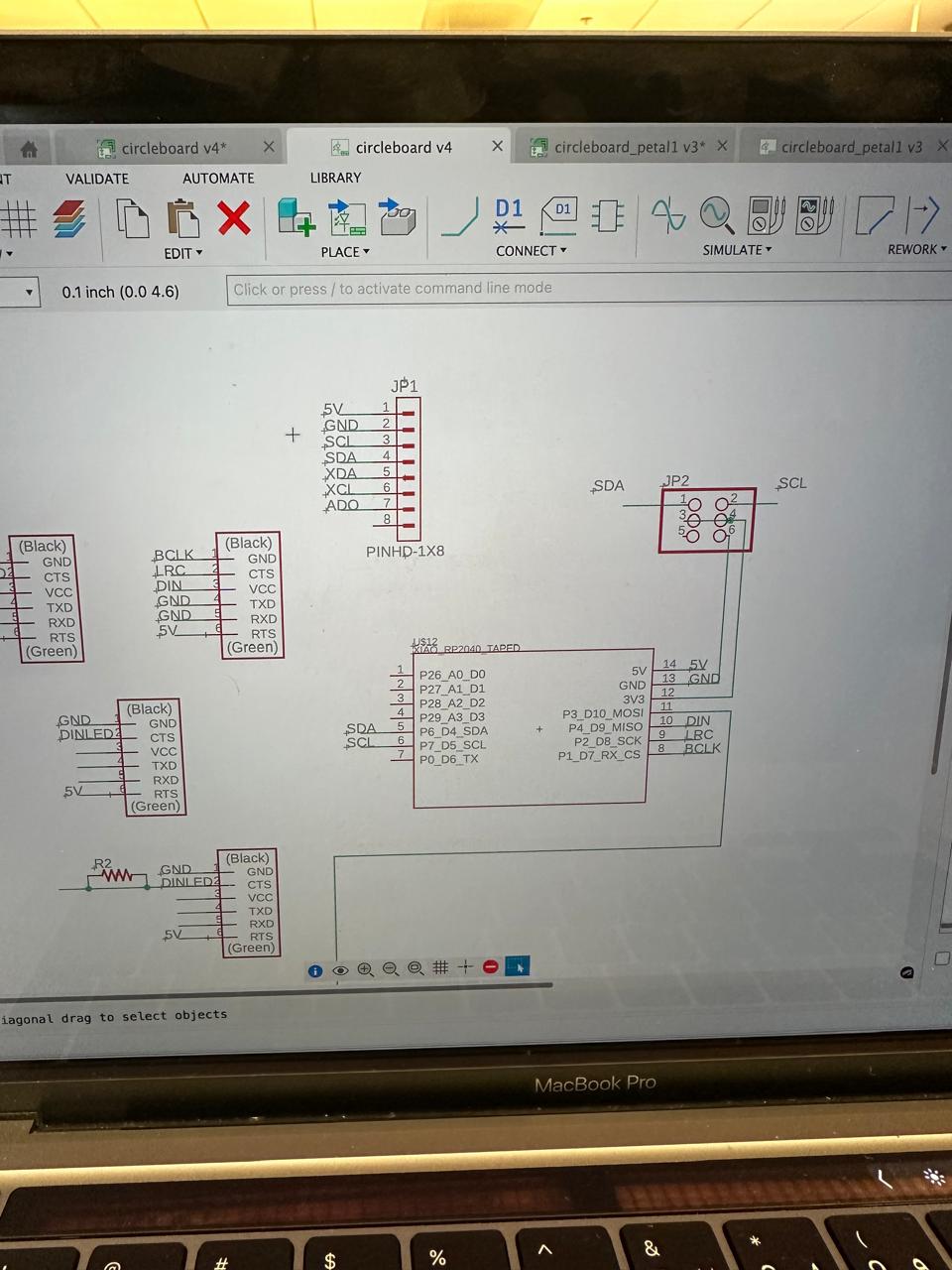The height and width of the screenshot is (1270, 952).
Task: Click the red Delete tool
Action: (x=234, y=220)
